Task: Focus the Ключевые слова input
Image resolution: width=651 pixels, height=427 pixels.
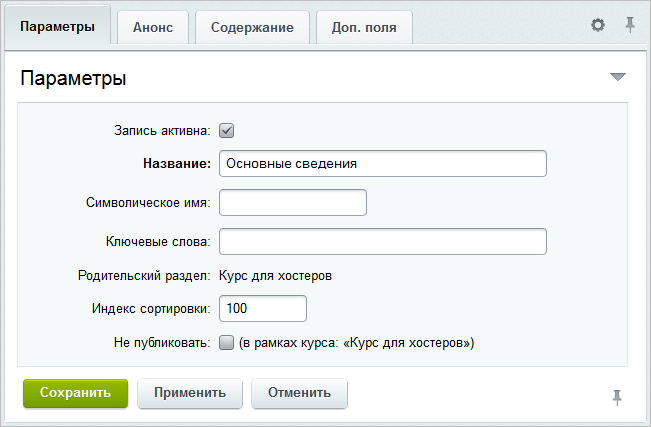Action: coord(382,242)
